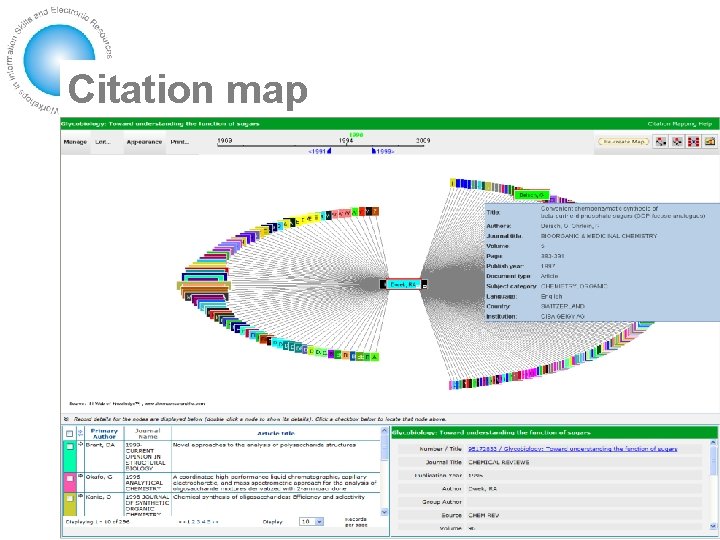Click the Article title column header

(276, 433)
